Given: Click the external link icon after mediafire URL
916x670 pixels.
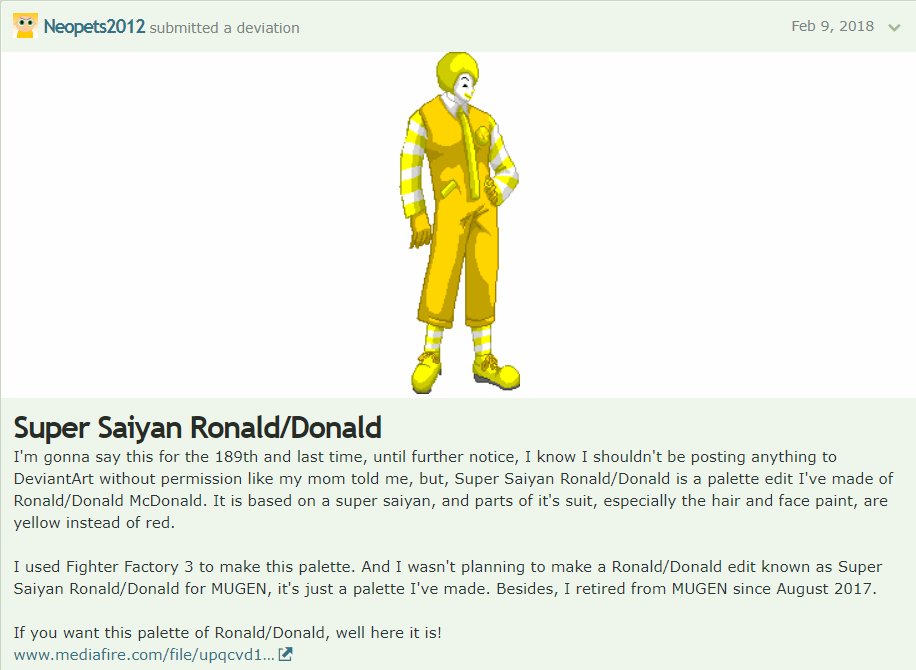Looking at the screenshot, I should (x=285, y=654).
